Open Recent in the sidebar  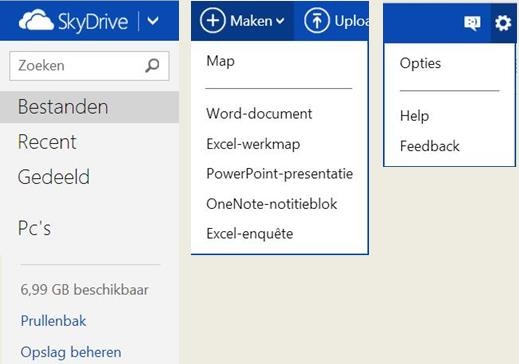click(x=47, y=142)
